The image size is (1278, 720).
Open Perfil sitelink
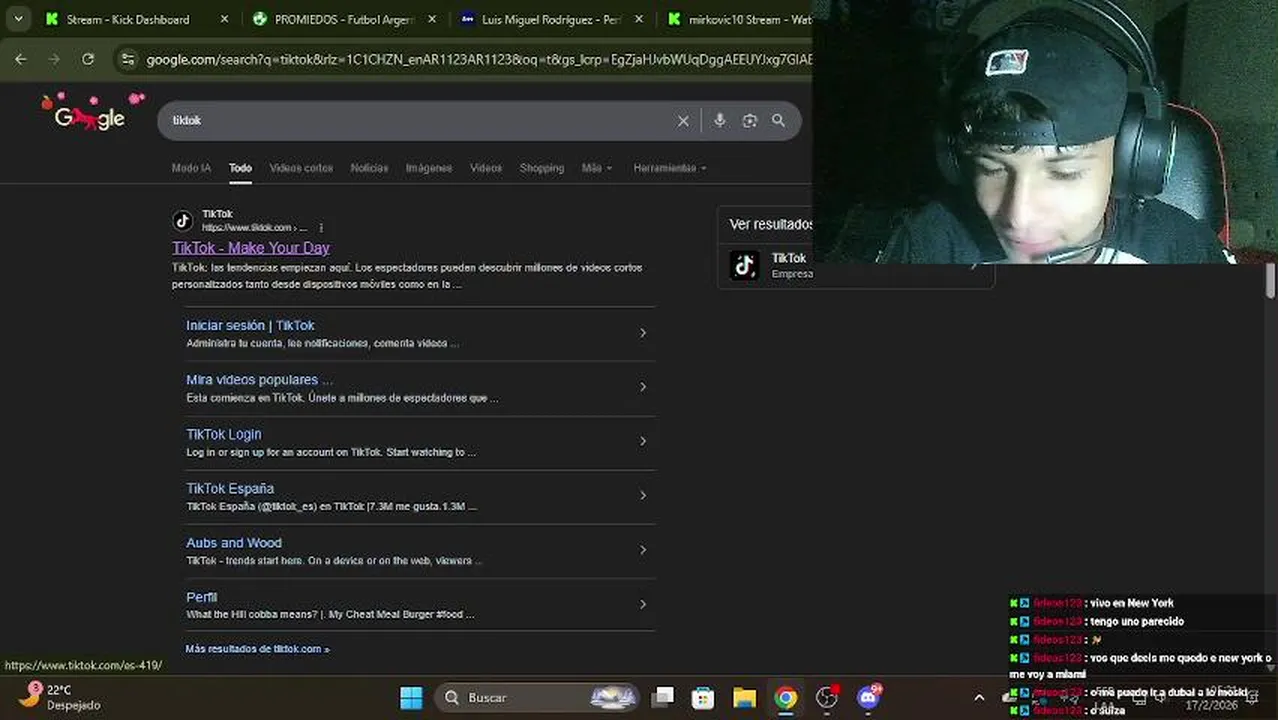pyautogui.click(x=201, y=597)
